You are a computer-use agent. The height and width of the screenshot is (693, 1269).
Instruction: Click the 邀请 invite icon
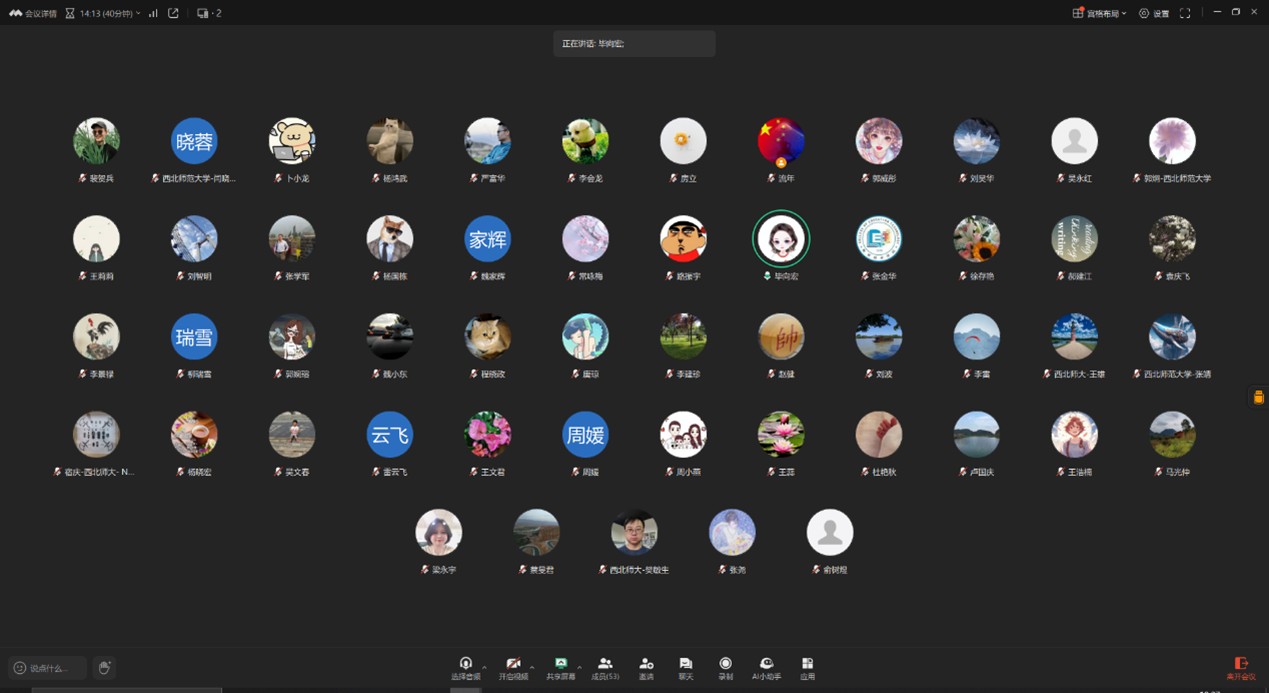click(x=646, y=667)
